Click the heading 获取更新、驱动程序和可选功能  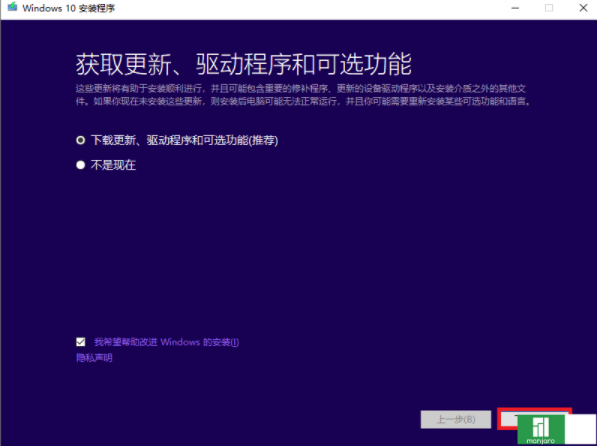coord(244,64)
